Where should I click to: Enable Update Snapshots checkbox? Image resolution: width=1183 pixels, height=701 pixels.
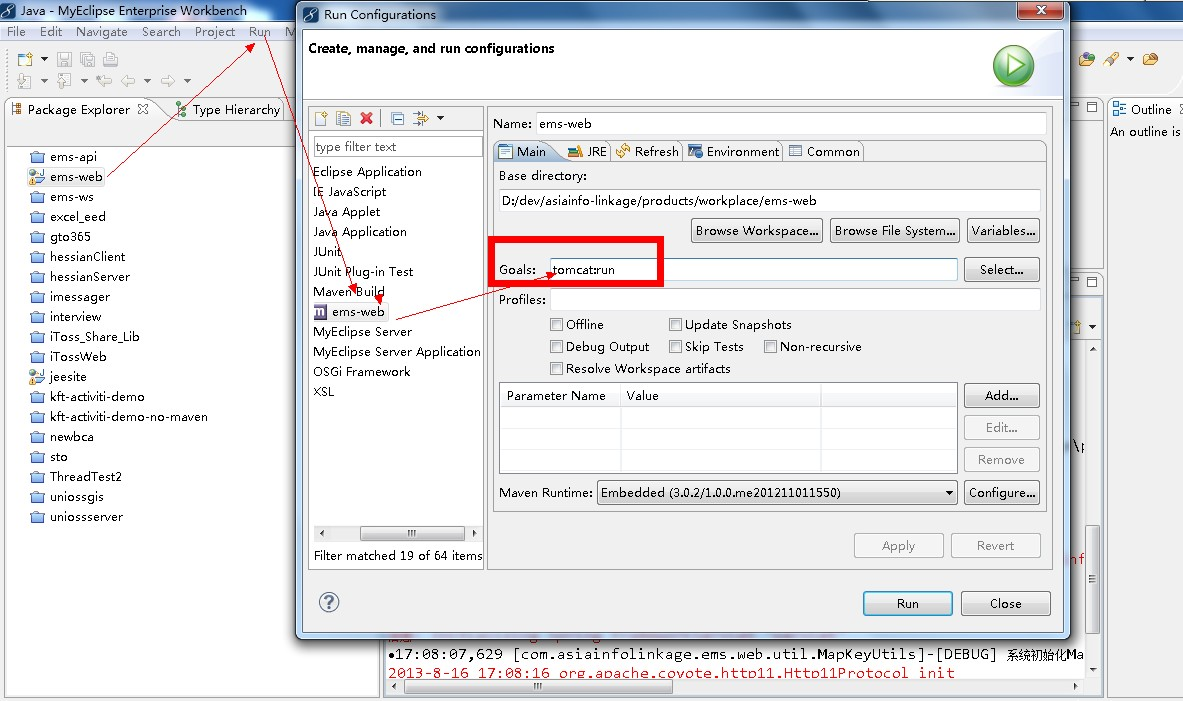[x=675, y=324]
